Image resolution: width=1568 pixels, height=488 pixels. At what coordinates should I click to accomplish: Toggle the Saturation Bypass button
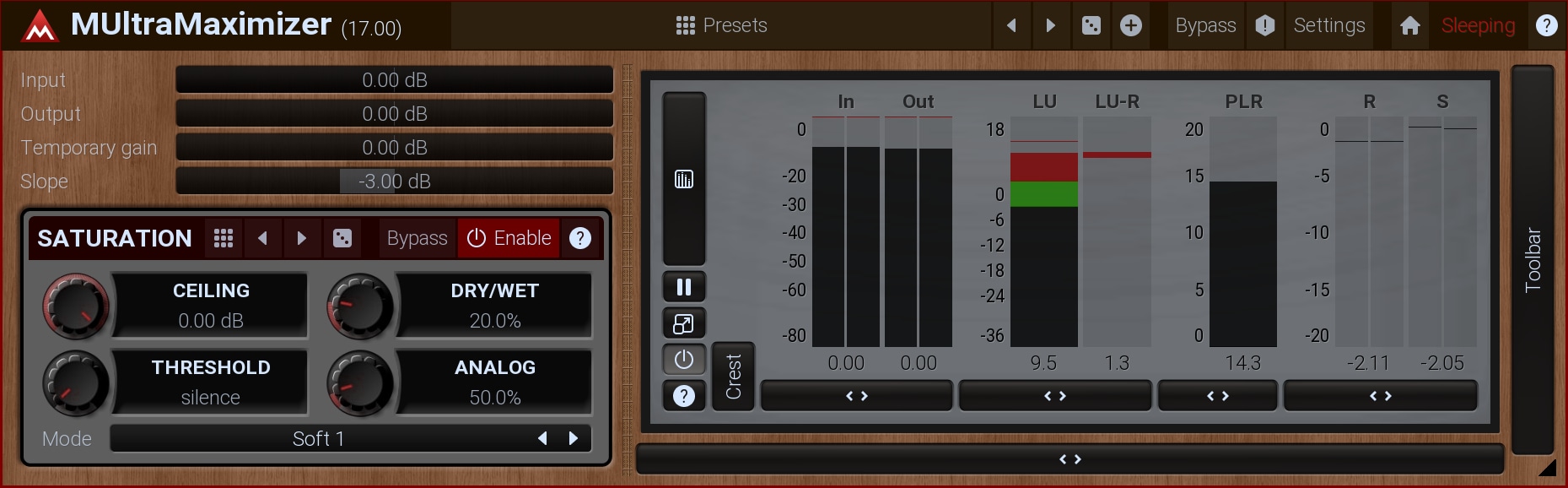click(x=417, y=238)
